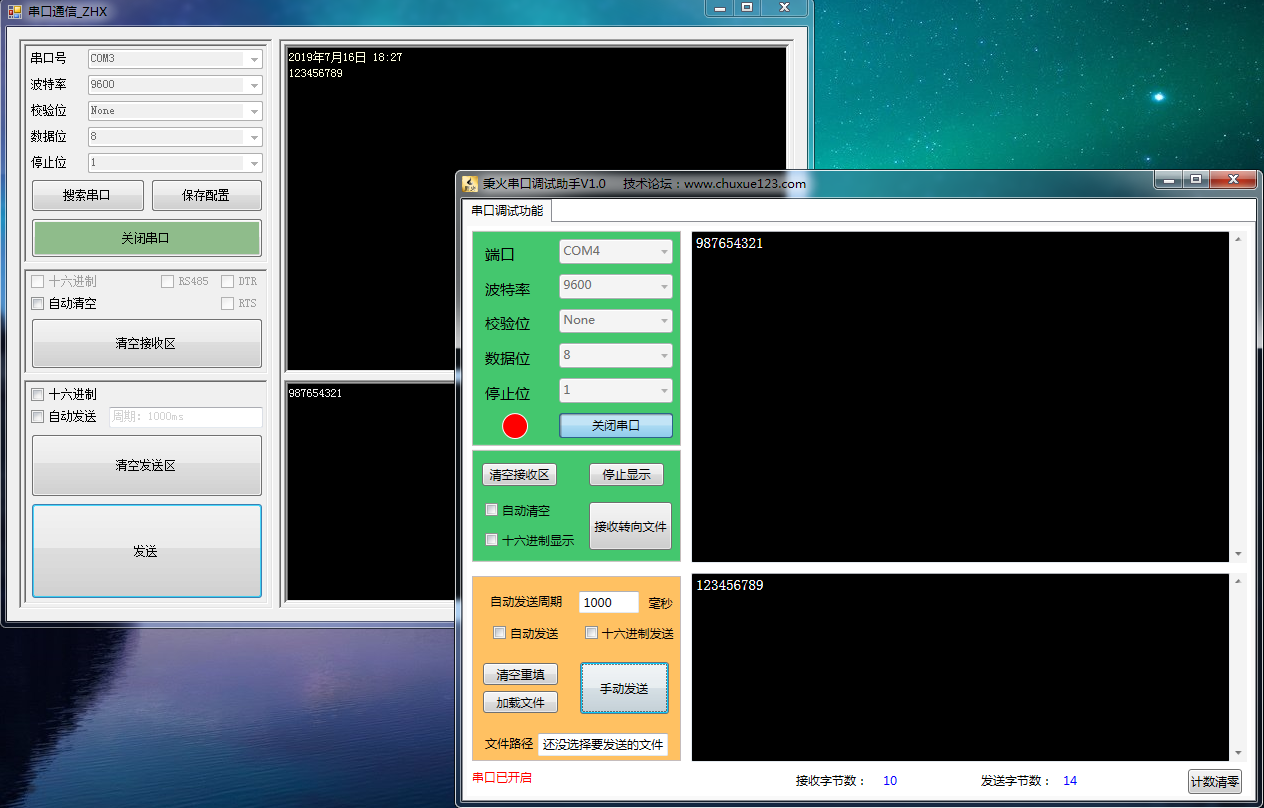Open the 停止位 1 dropdown in 秉火 window
1264x808 pixels.
pyautogui.click(x=616, y=390)
